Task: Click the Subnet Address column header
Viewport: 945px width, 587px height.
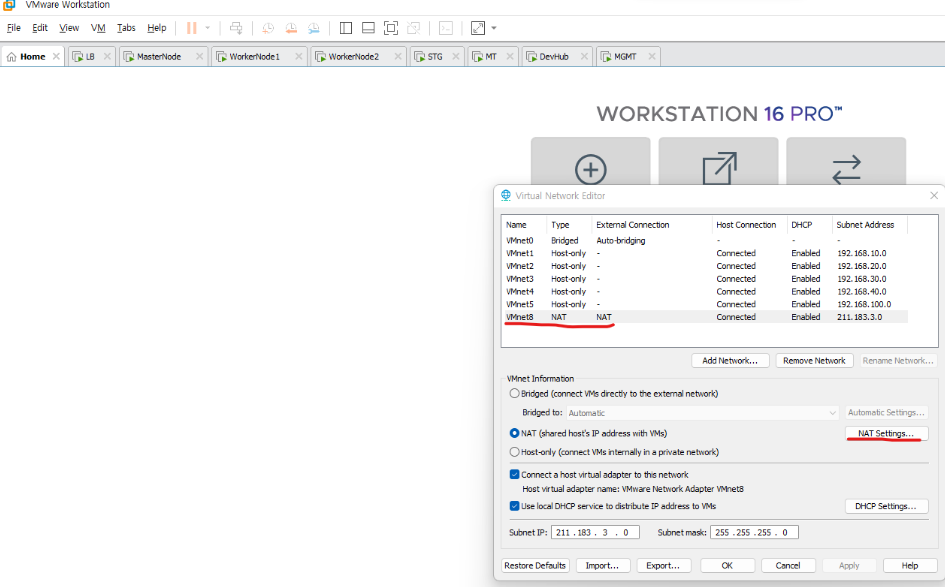Action: (870, 225)
